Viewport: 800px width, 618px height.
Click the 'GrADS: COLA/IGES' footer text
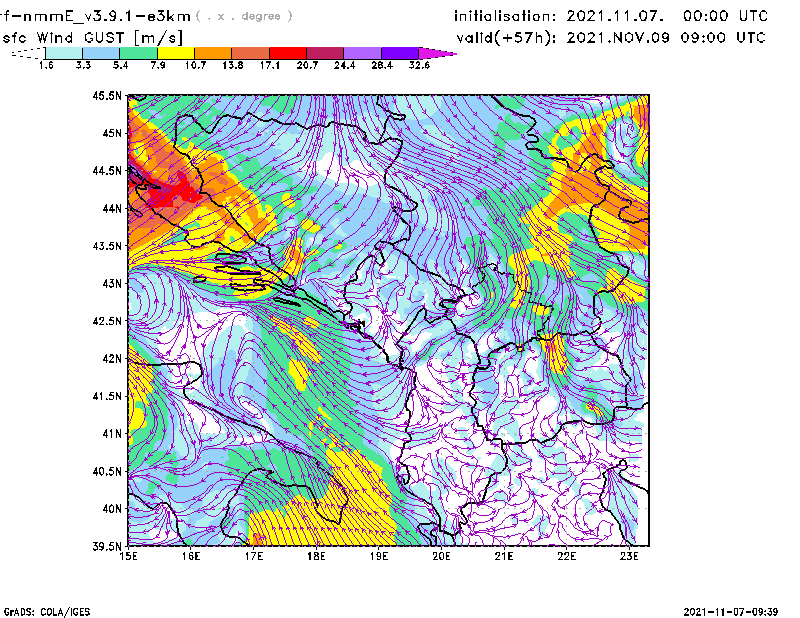[x=46, y=612]
